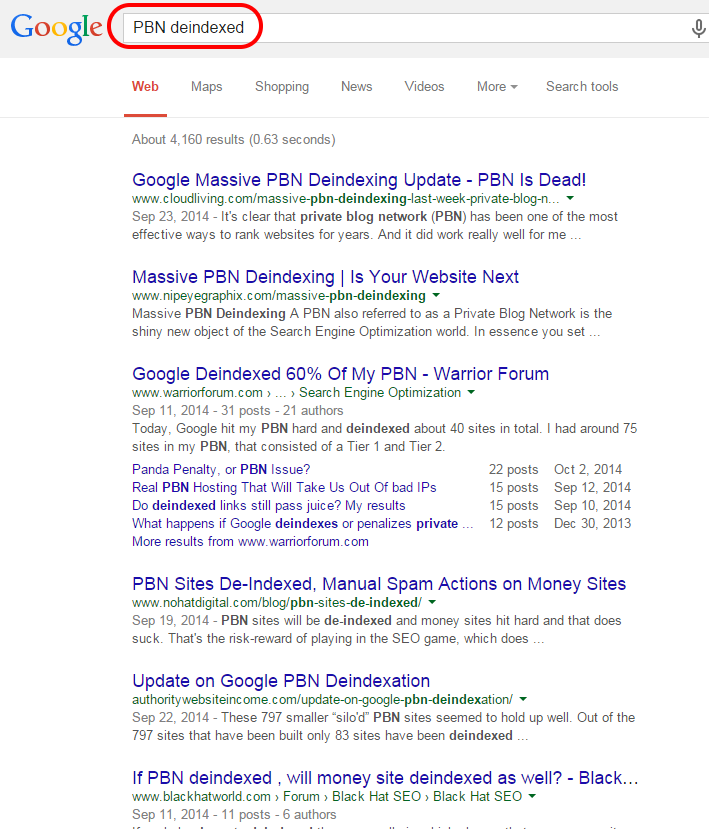
Task: Switch to the Maps tab
Action: click(207, 87)
